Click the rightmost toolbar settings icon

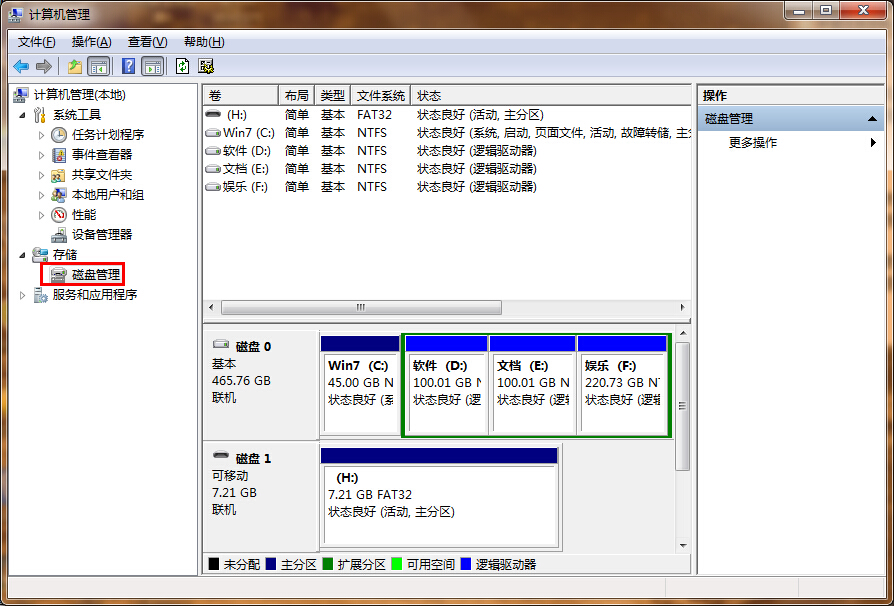click(206, 66)
